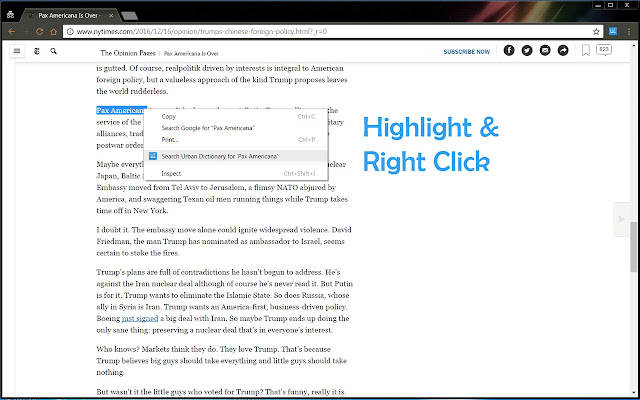Choose Print... in the context menu
The width and height of the screenshot is (640, 400).
236,140
